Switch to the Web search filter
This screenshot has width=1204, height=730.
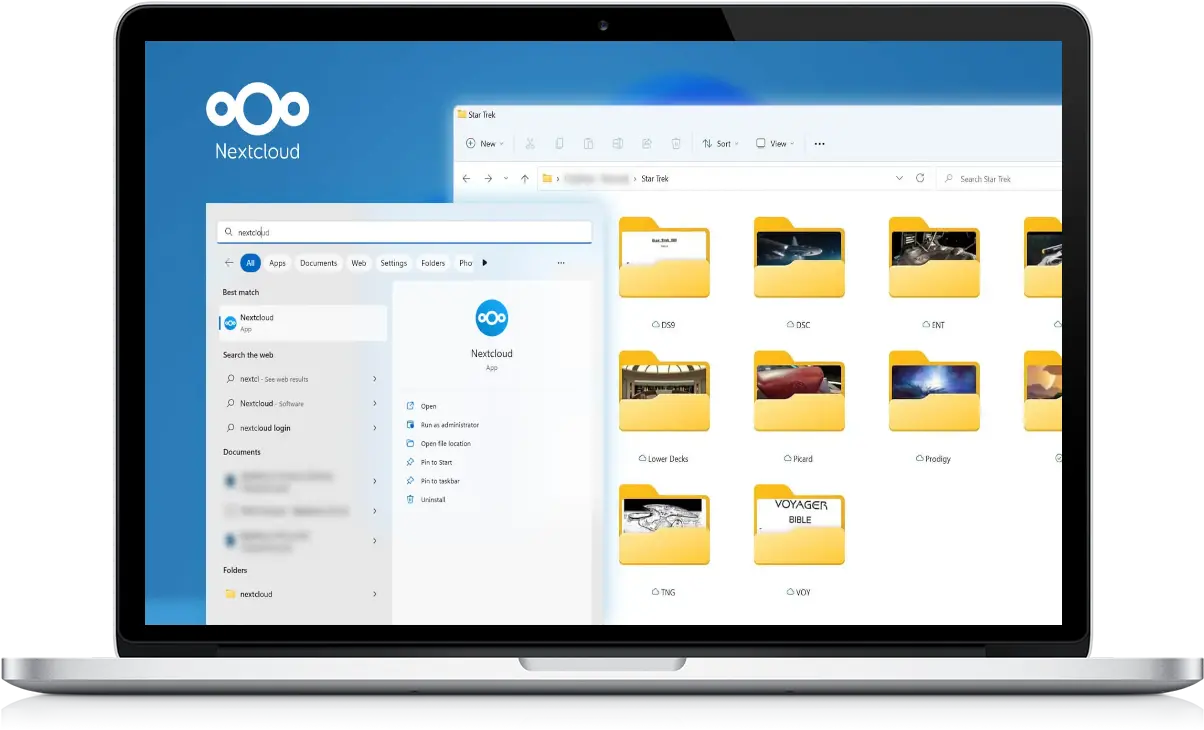pyautogui.click(x=359, y=263)
